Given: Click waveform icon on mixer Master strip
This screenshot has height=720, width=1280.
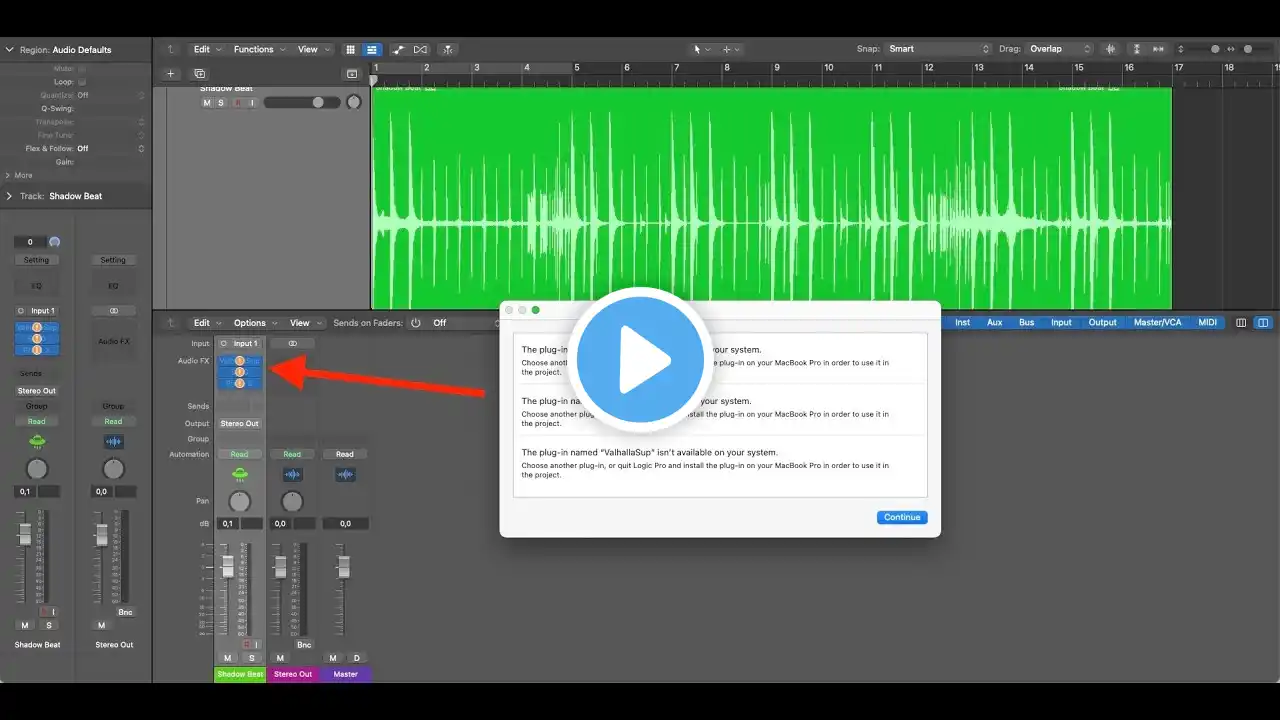Looking at the screenshot, I should click(x=345, y=474).
